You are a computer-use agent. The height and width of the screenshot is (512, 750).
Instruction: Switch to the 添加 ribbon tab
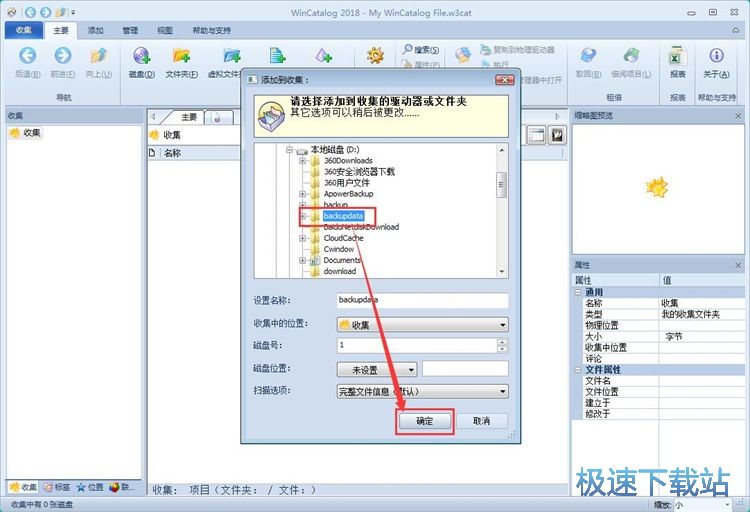coord(95,30)
